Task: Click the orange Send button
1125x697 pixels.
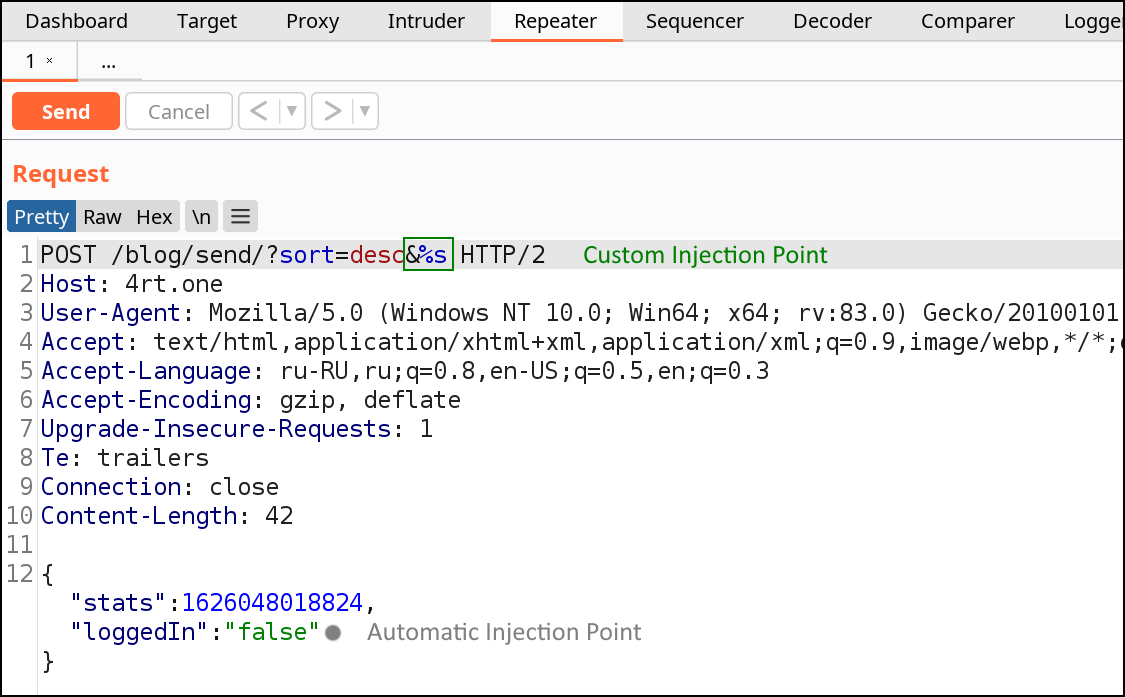Action: (x=66, y=111)
